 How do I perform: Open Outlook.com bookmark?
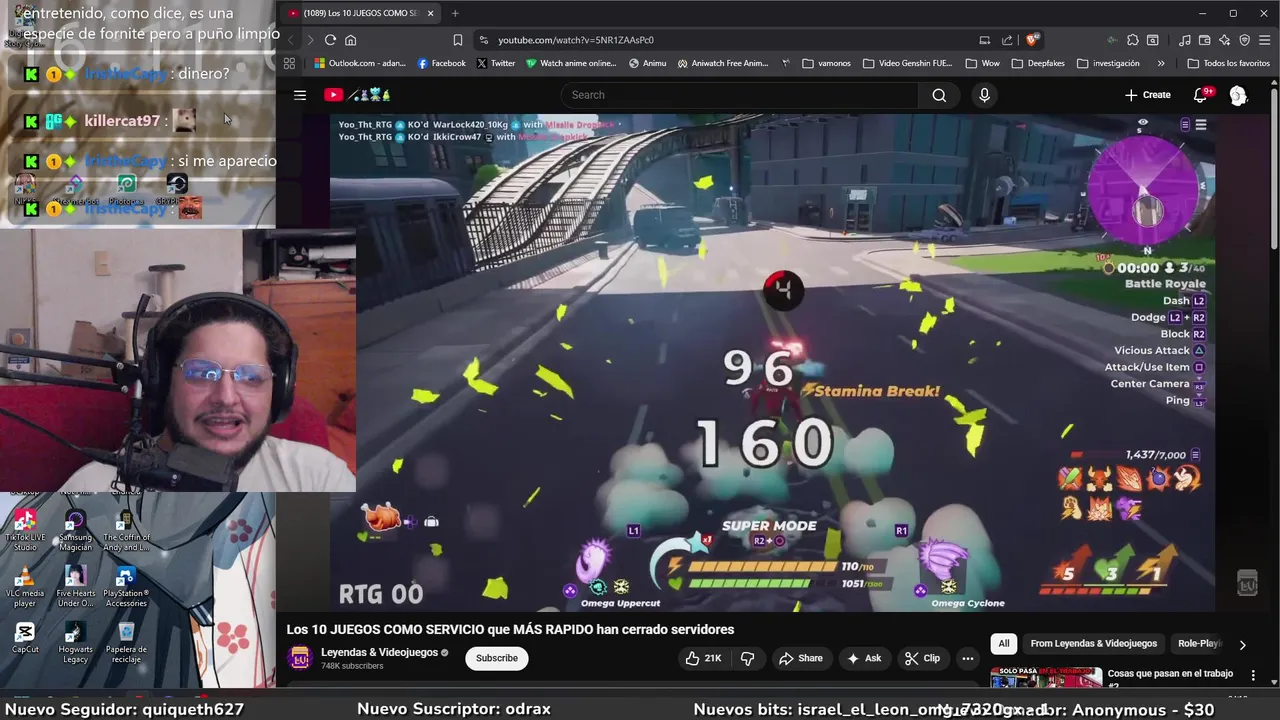[360, 63]
